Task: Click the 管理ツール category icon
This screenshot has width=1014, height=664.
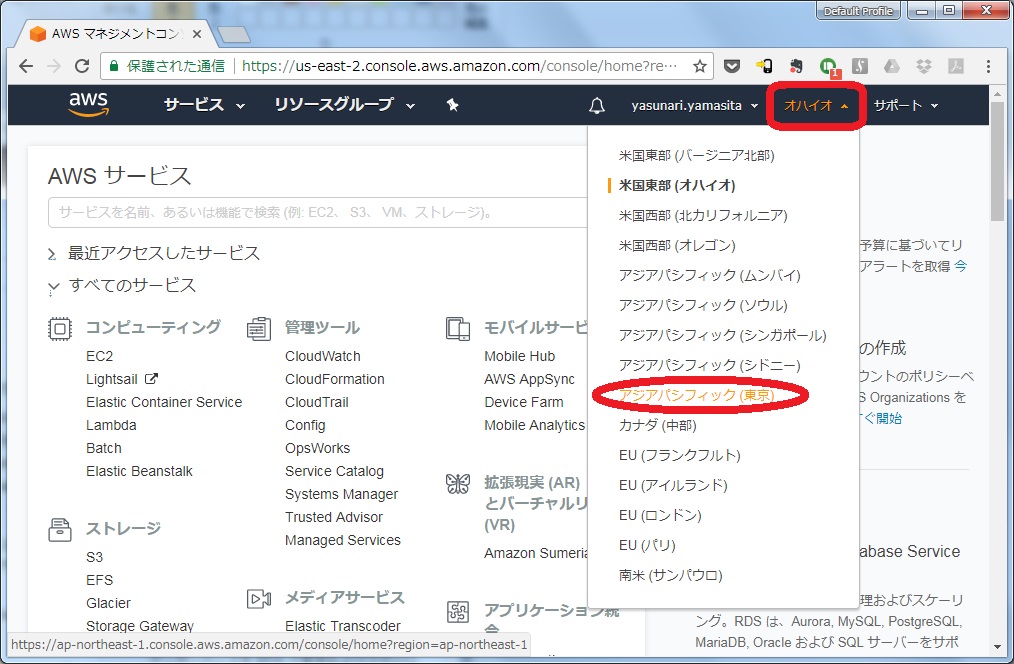Action: point(259,328)
